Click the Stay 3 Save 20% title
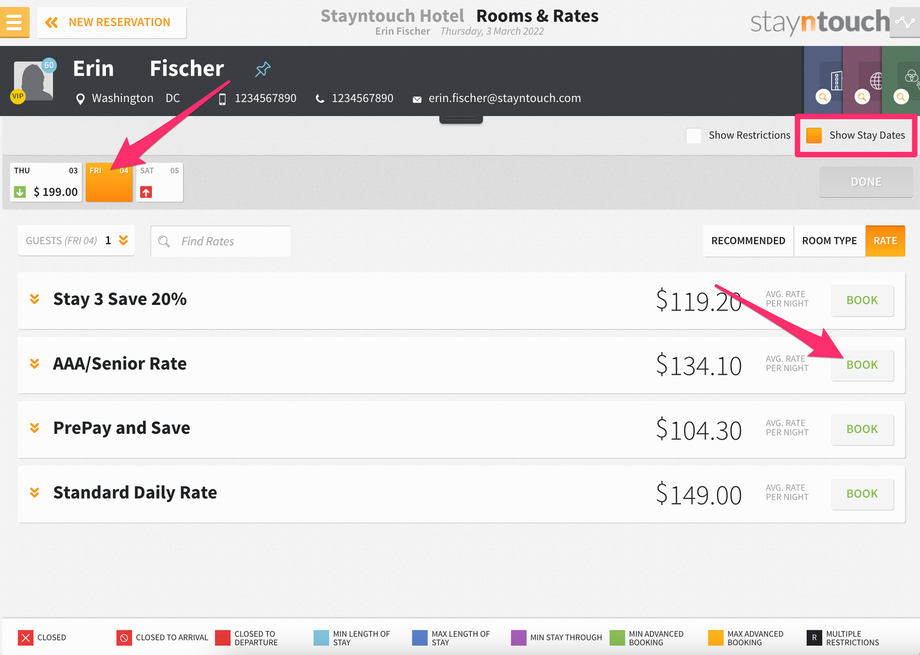 click(x=120, y=299)
